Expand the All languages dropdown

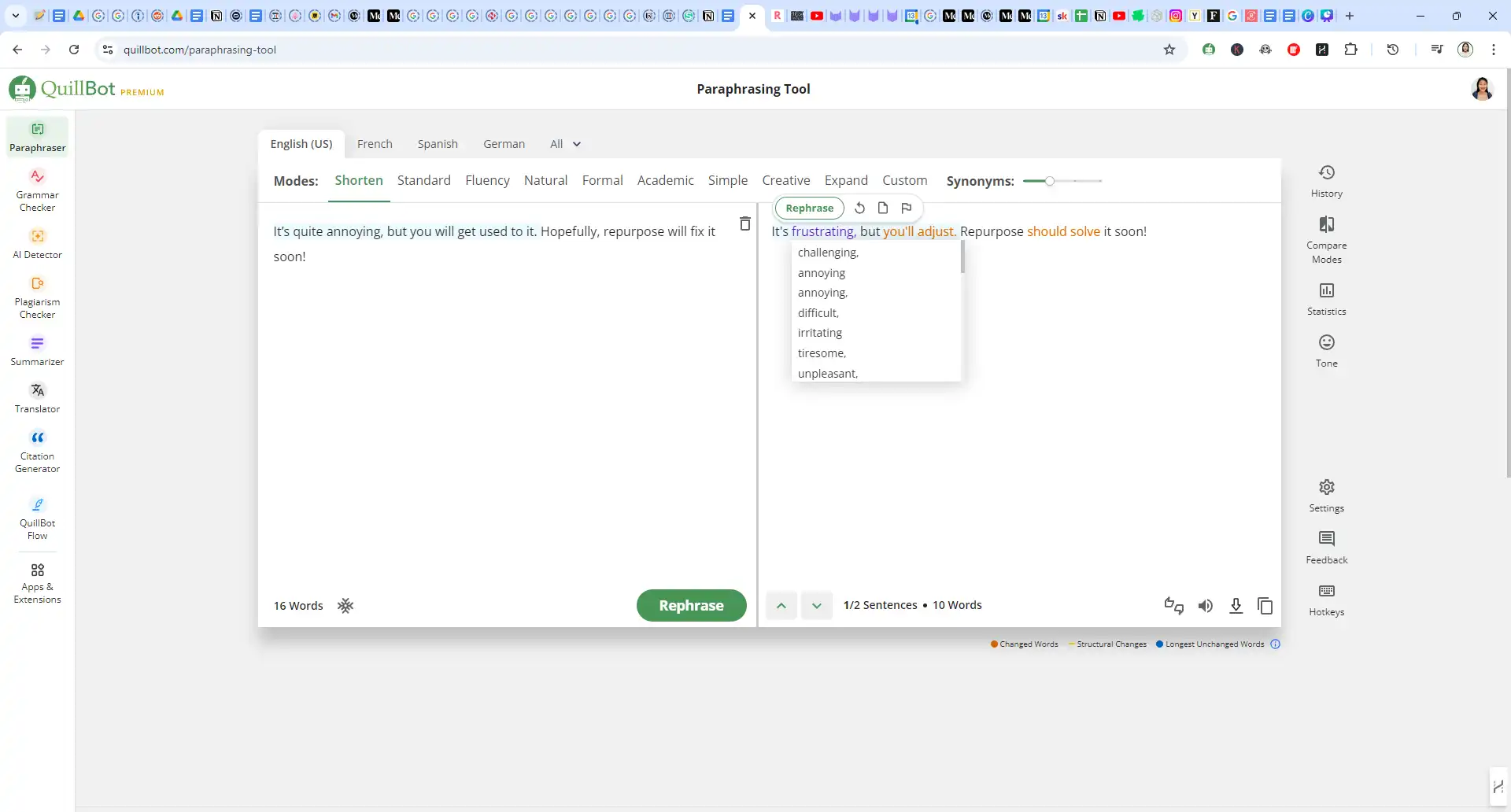coord(565,144)
